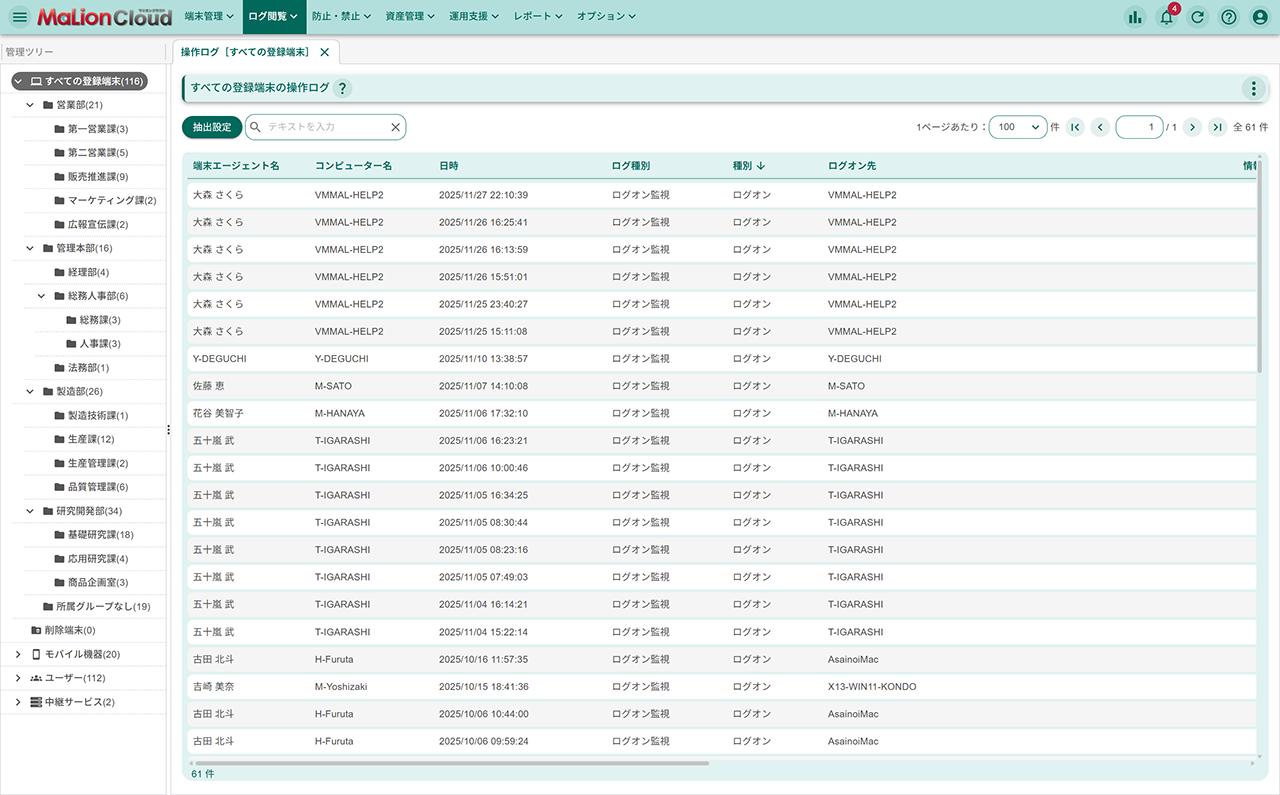Screen dimensions: 1280x795
Task: Open the three-dot options menu for log panel
Action: (x=1253, y=88)
